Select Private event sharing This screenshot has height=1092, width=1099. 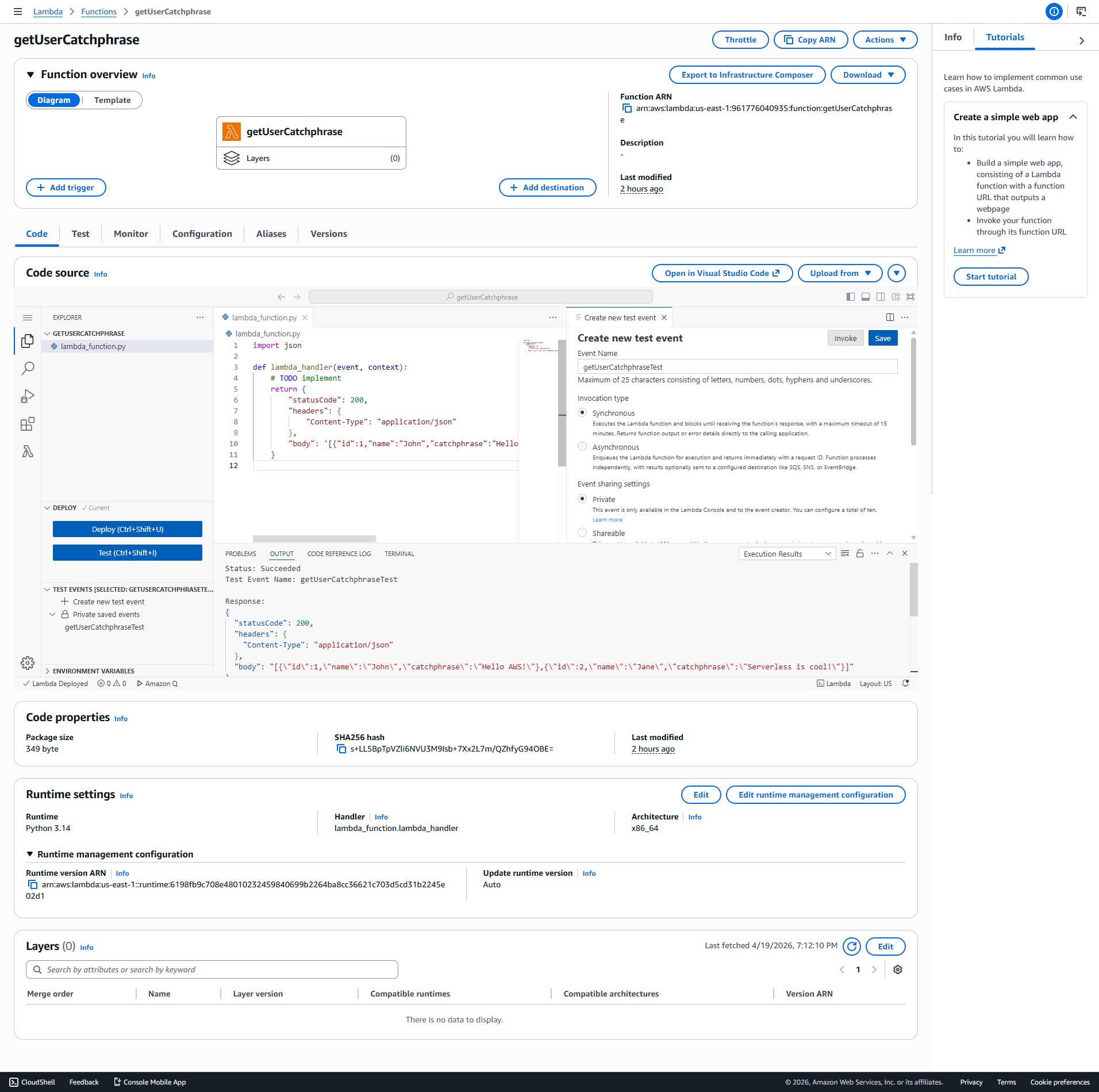(582, 499)
